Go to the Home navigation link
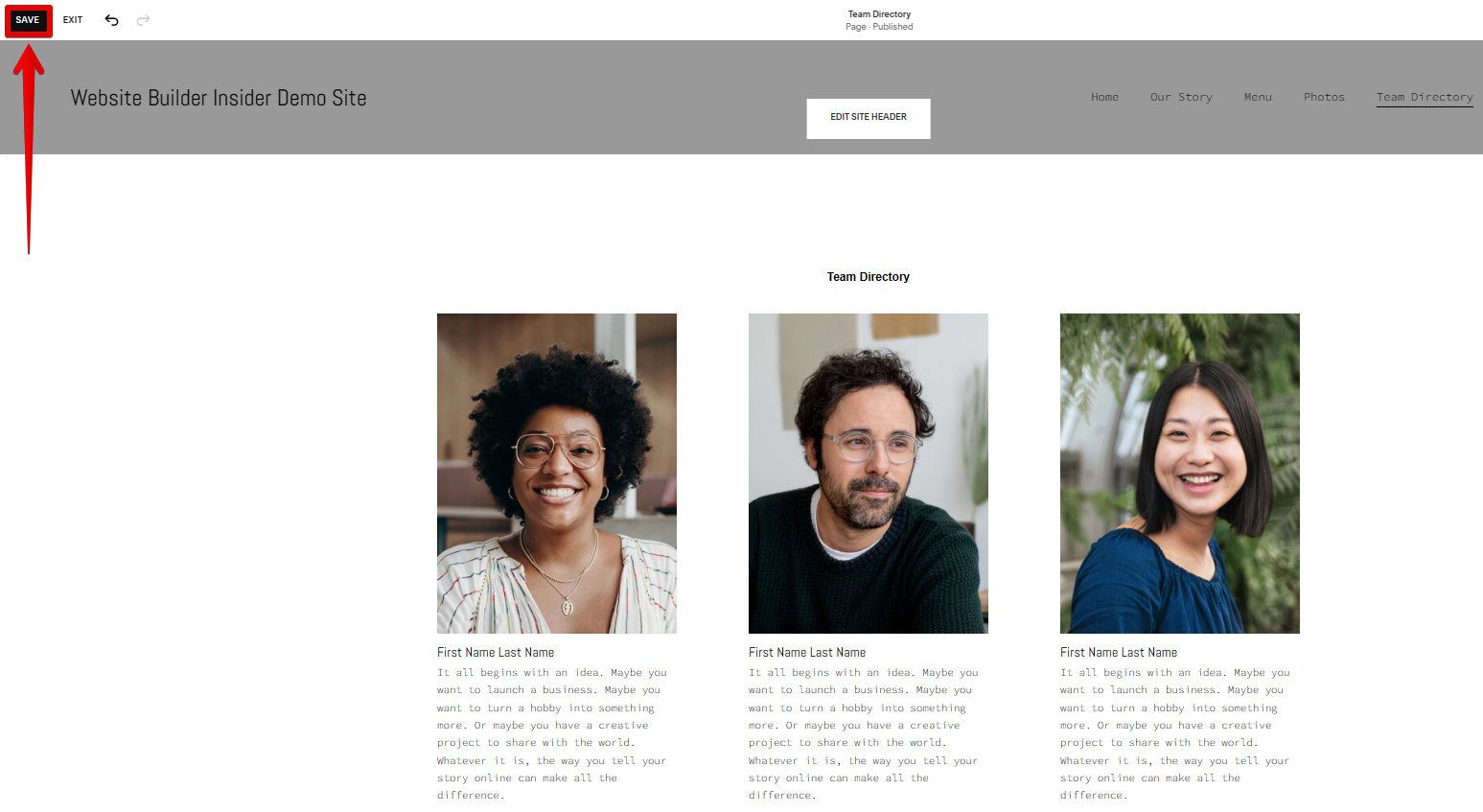Viewport: 1483px width, 812px height. point(1104,97)
